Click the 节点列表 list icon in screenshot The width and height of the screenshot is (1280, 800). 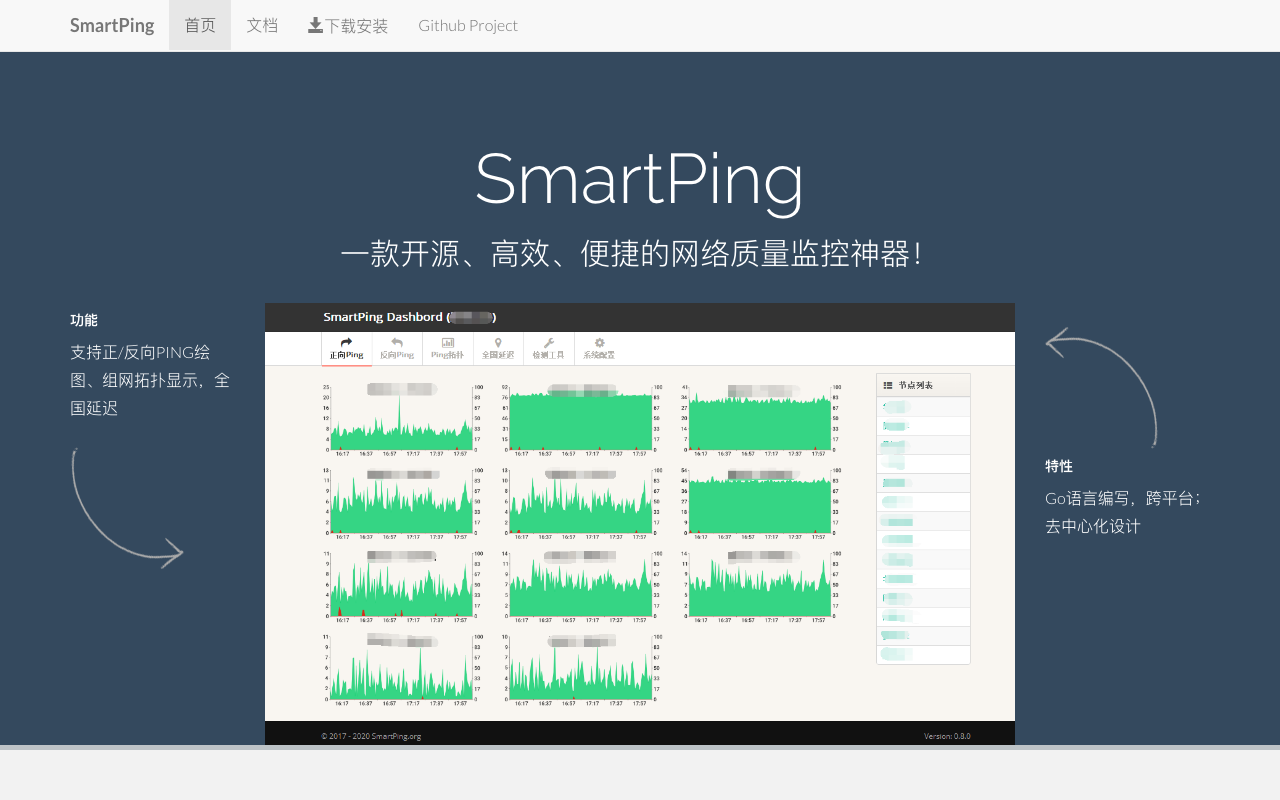tap(888, 385)
